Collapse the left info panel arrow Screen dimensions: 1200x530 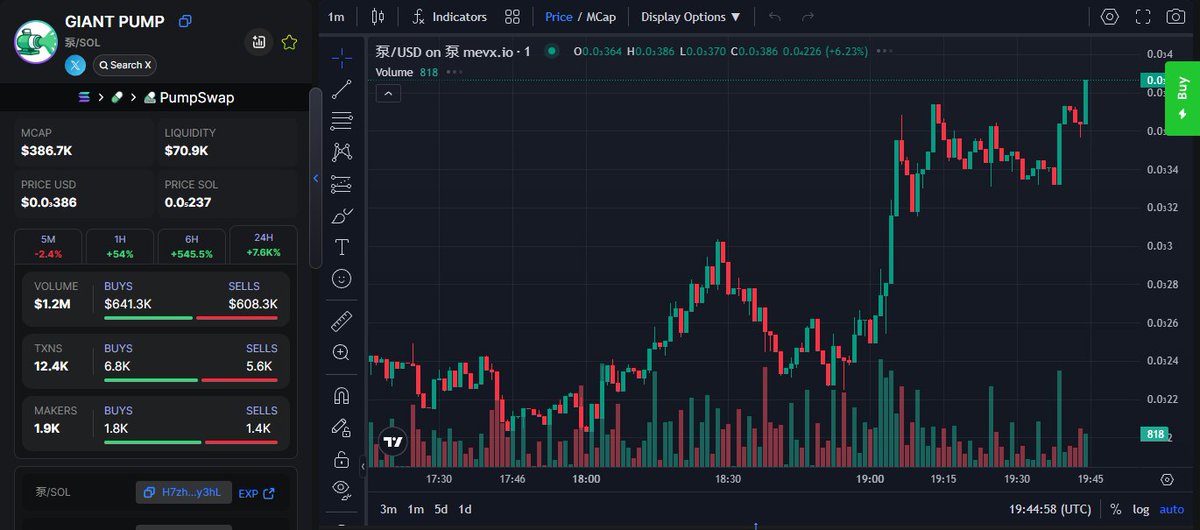[x=316, y=178]
